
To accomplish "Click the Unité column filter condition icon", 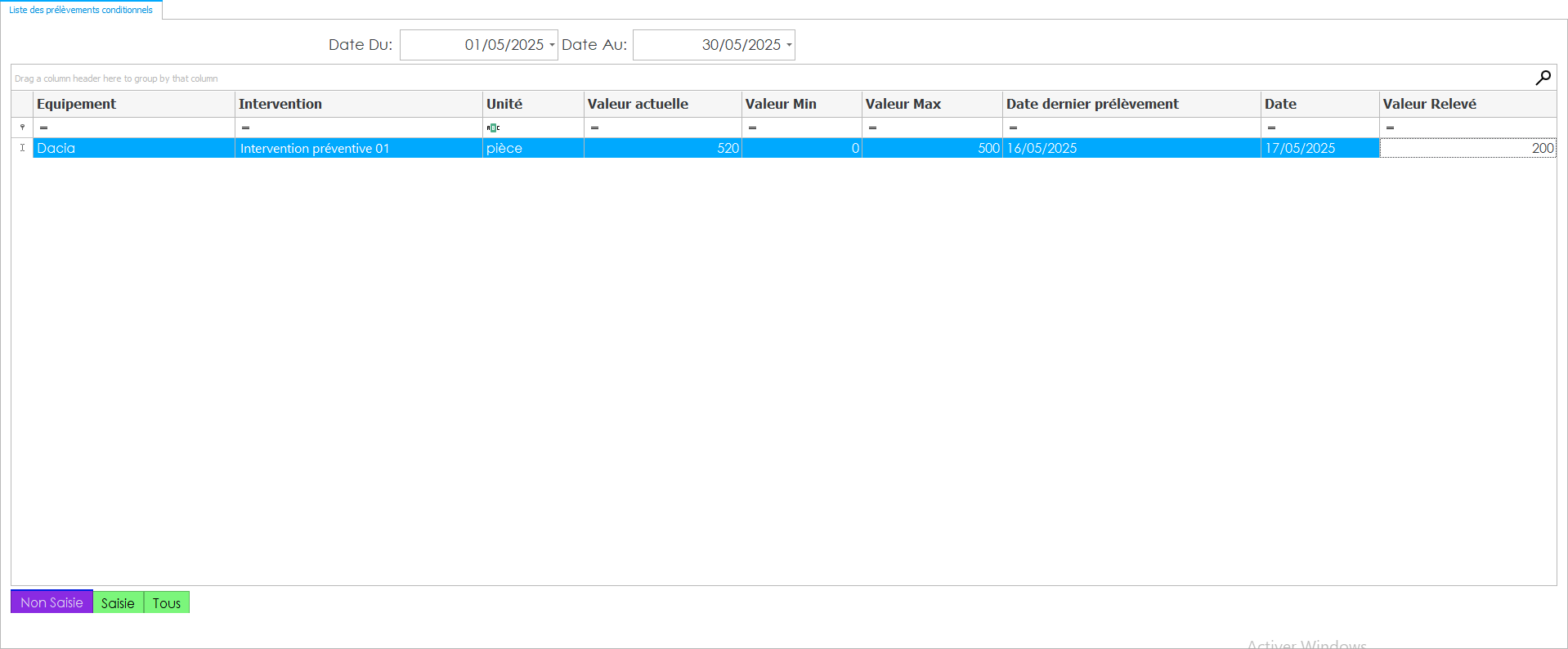I will (493, 128).
